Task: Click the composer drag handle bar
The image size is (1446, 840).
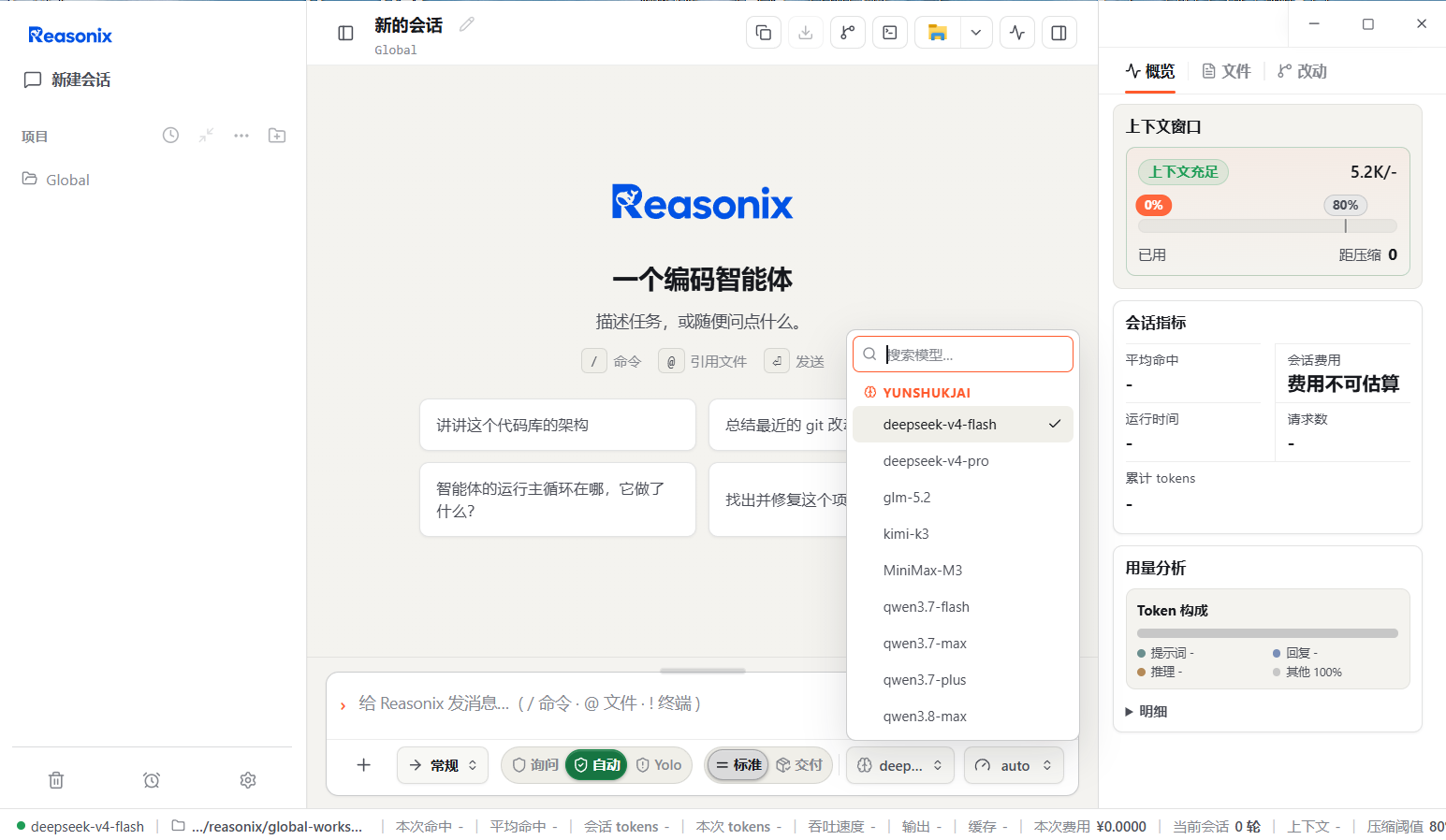Action: pyautogui.click(x=703, y=671)
